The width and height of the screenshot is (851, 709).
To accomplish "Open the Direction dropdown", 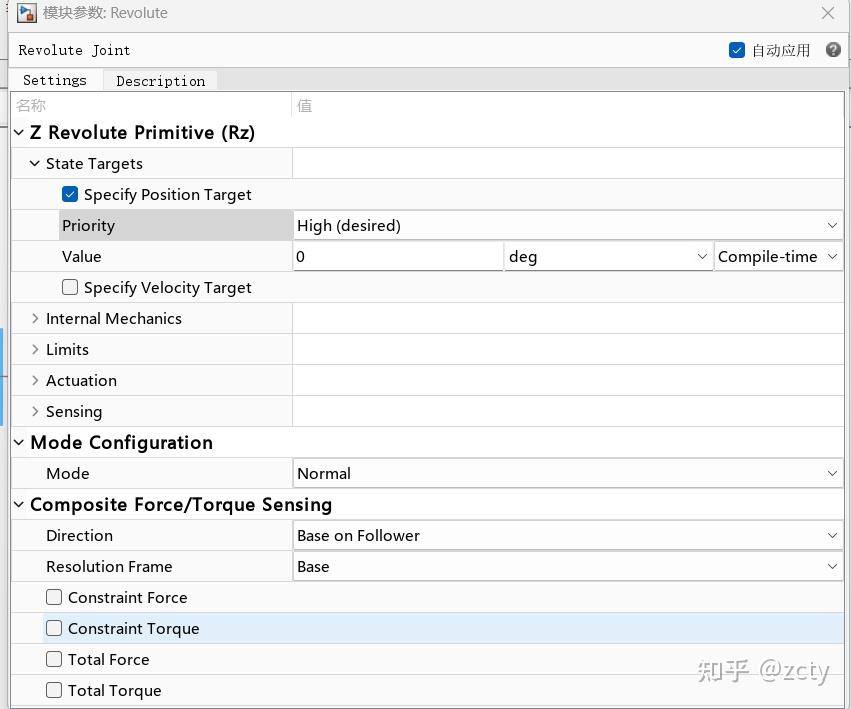I will (x=568, y=535).
